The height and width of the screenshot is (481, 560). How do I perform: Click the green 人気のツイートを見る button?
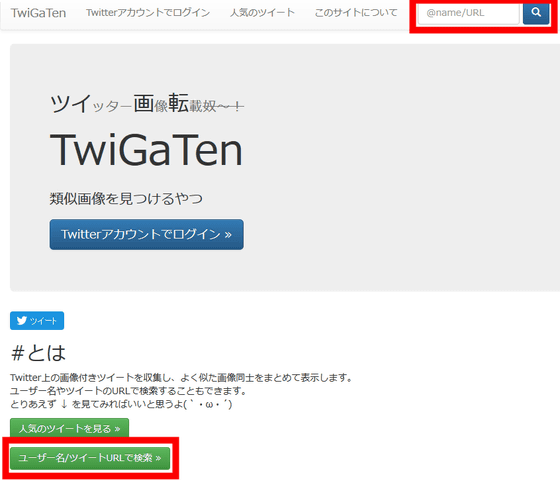point(69,428)
